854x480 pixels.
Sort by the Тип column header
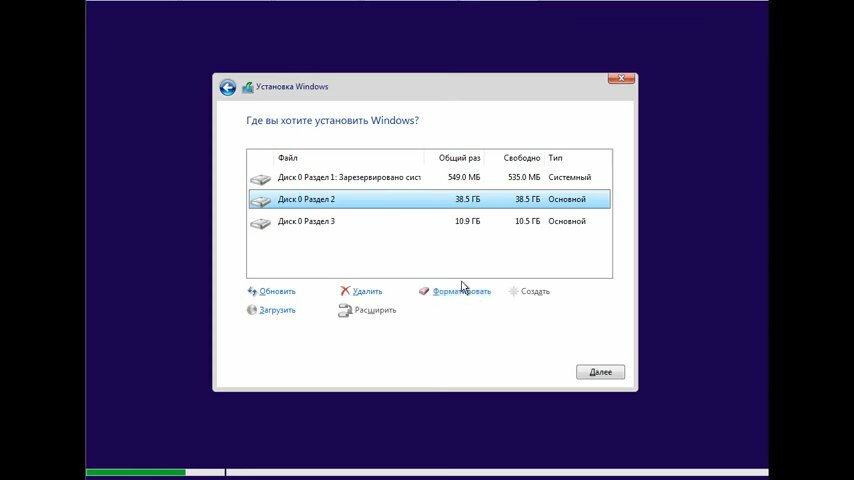[x=578, y=158]
